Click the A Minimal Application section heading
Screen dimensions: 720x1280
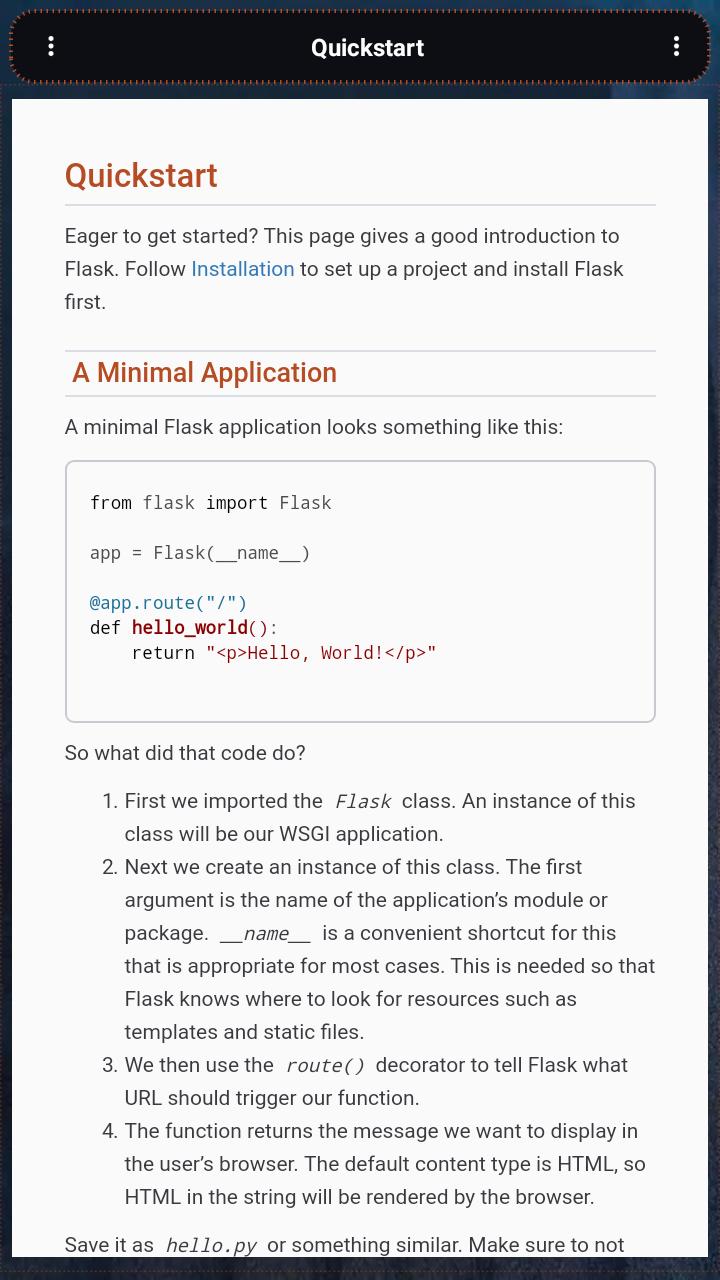(202, 372)
